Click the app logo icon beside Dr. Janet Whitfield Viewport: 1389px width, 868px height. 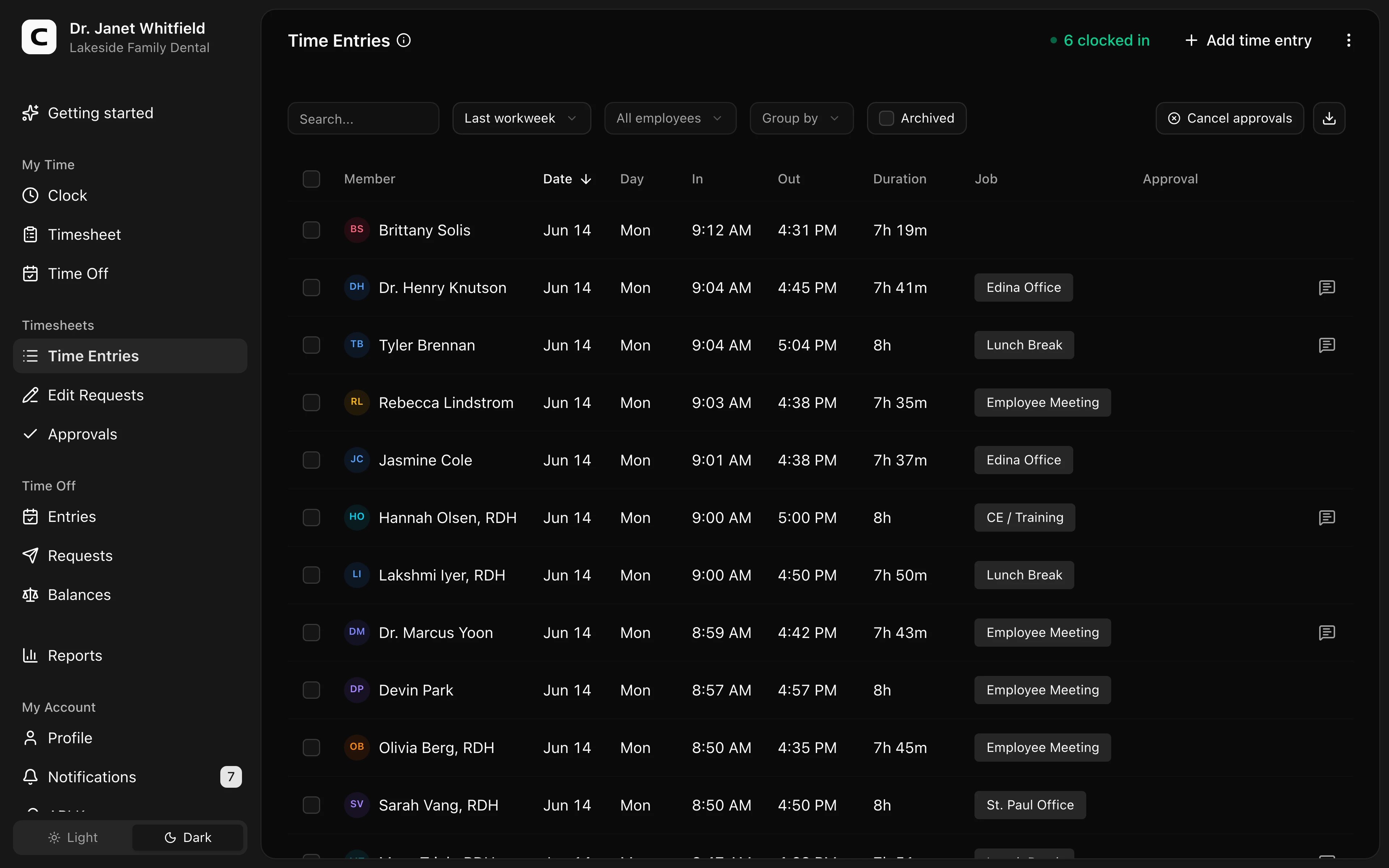click(39, 37)
